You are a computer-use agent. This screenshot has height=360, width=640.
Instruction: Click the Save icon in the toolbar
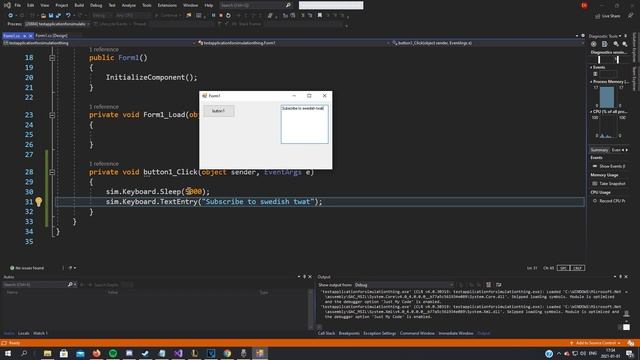click(51, 16)
